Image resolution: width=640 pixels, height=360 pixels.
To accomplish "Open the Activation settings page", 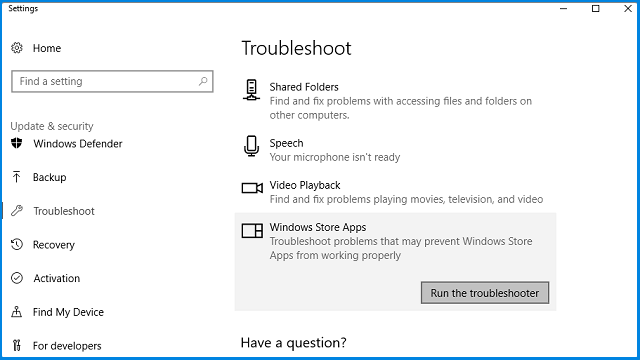I will [x=56, y=278].
